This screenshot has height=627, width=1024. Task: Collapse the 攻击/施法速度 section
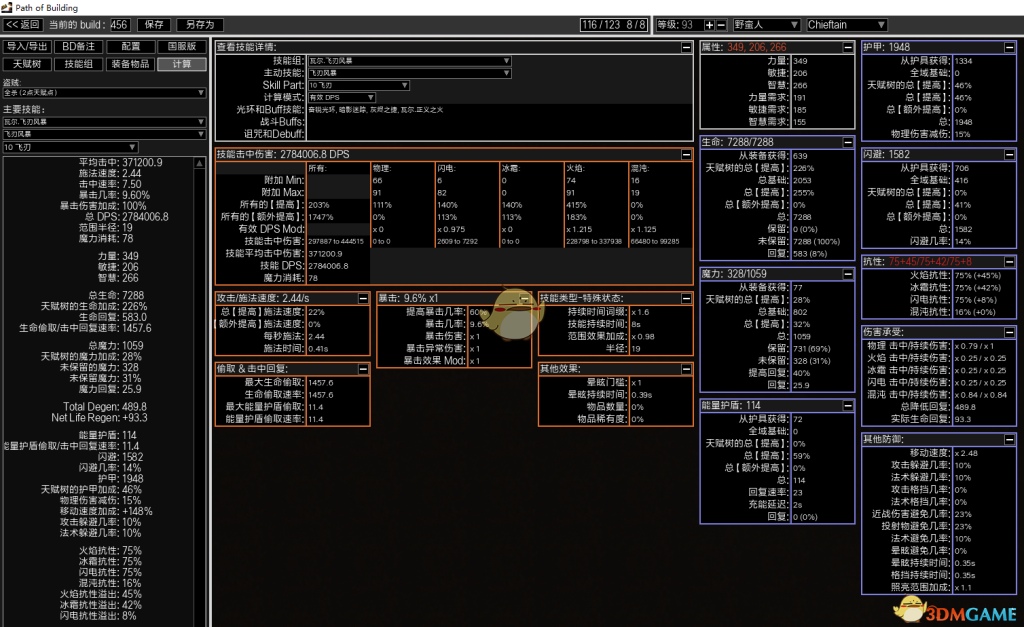(363, 298)
